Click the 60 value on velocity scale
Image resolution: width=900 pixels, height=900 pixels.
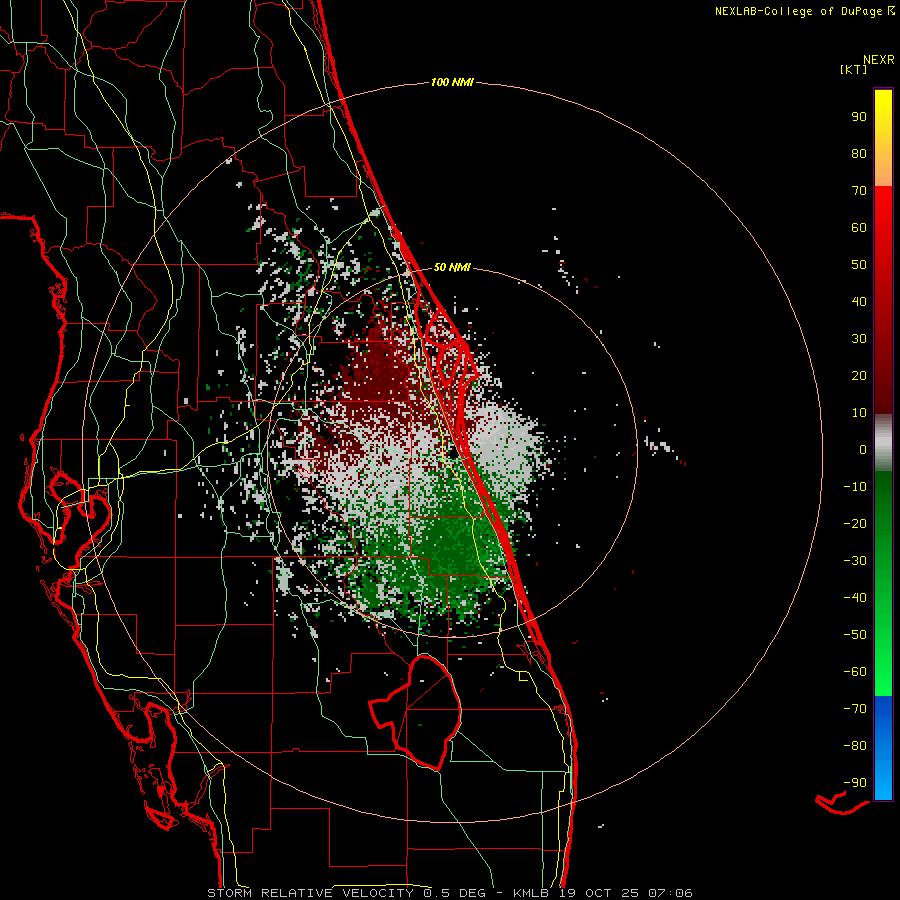(x=859, y=227)
